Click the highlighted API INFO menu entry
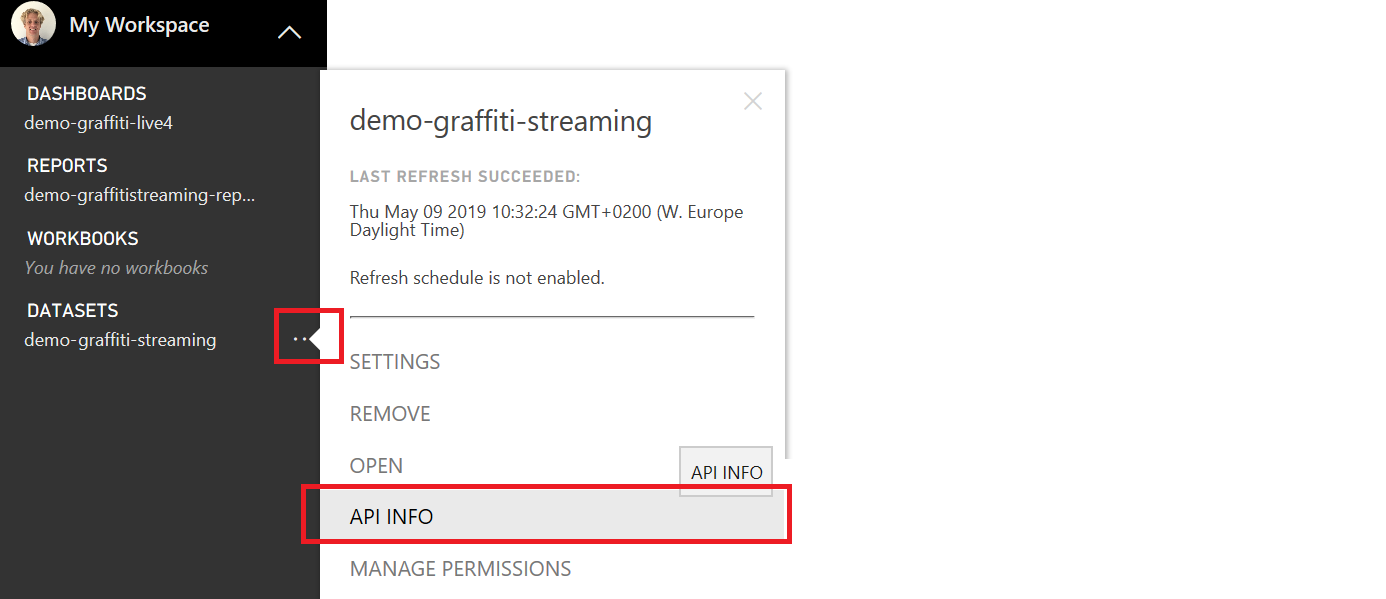Screen dimensions: 1386x599 392,517
